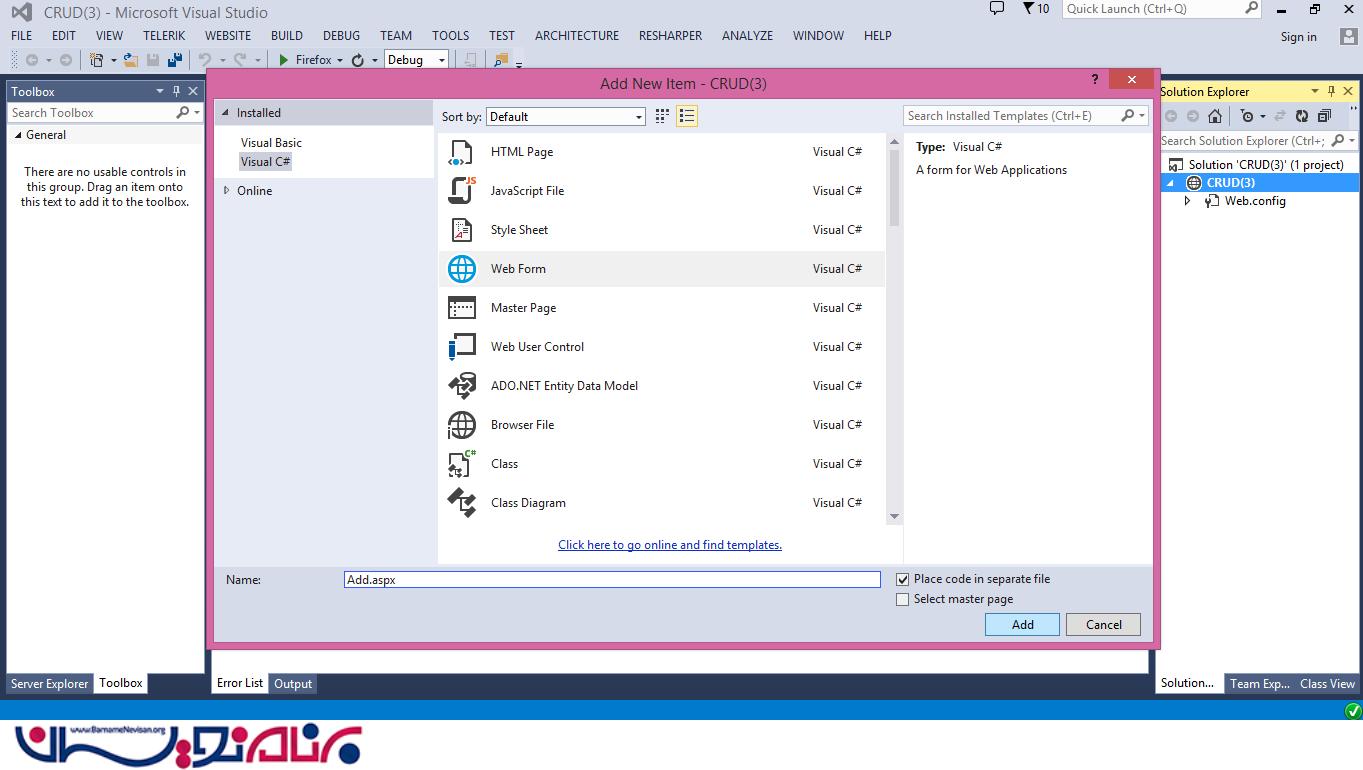The width and height of the screenshot is (1363, 770).
Task: Enable the Select master page checkbox
Action: [903, 599]
